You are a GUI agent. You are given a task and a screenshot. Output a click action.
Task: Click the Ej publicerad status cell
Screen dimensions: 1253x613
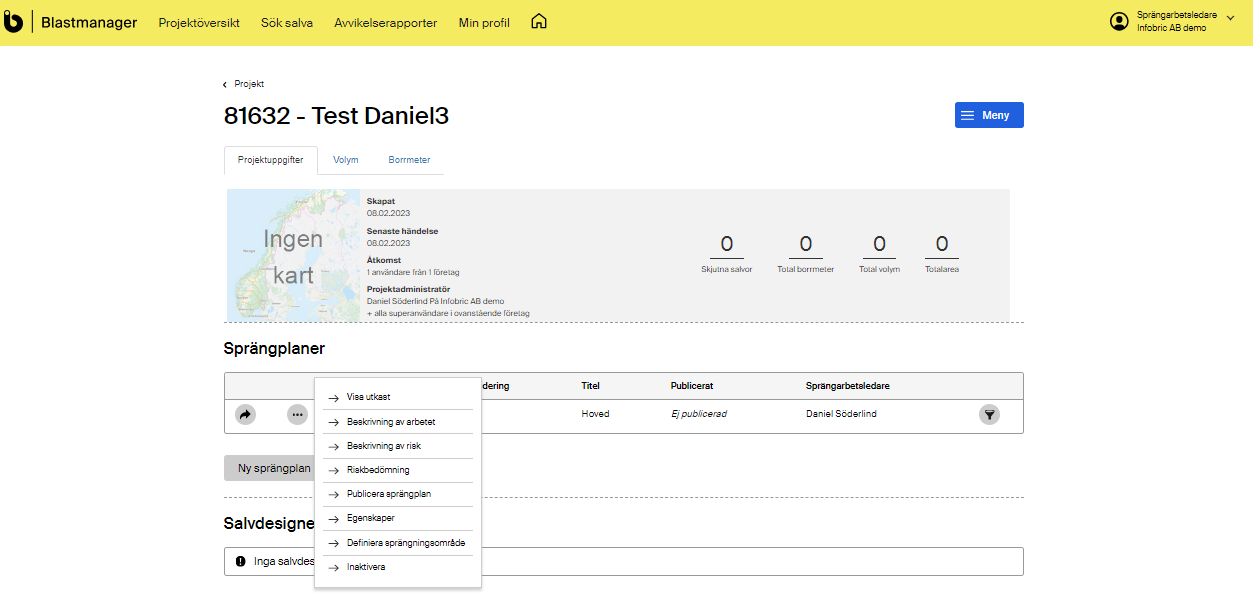tap(699, 414)
